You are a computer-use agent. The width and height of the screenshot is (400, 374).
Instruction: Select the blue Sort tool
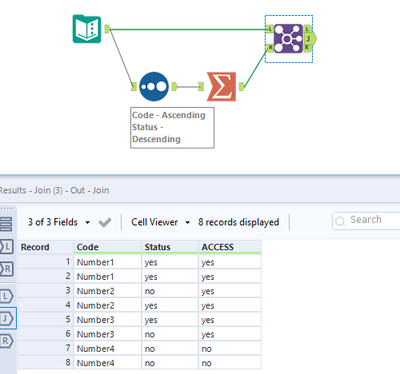point(154,87)
